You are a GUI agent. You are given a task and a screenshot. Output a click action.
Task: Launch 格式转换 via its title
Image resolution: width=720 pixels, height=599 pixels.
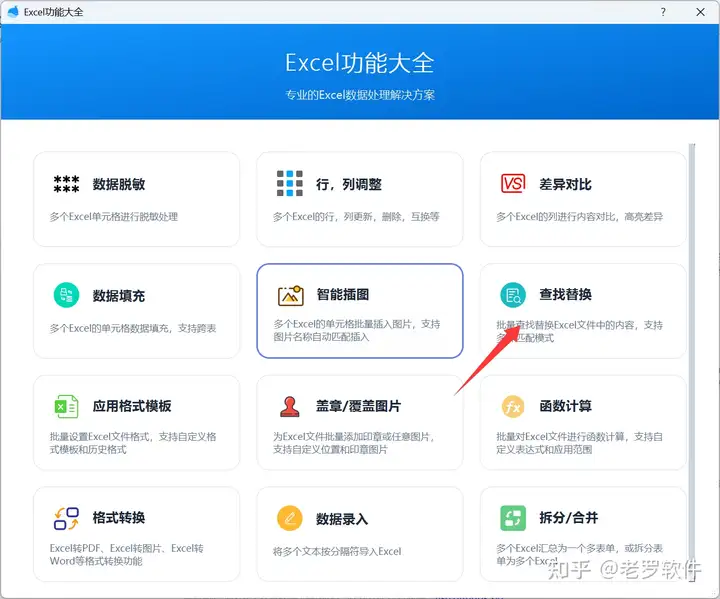(x=119, y=518)
